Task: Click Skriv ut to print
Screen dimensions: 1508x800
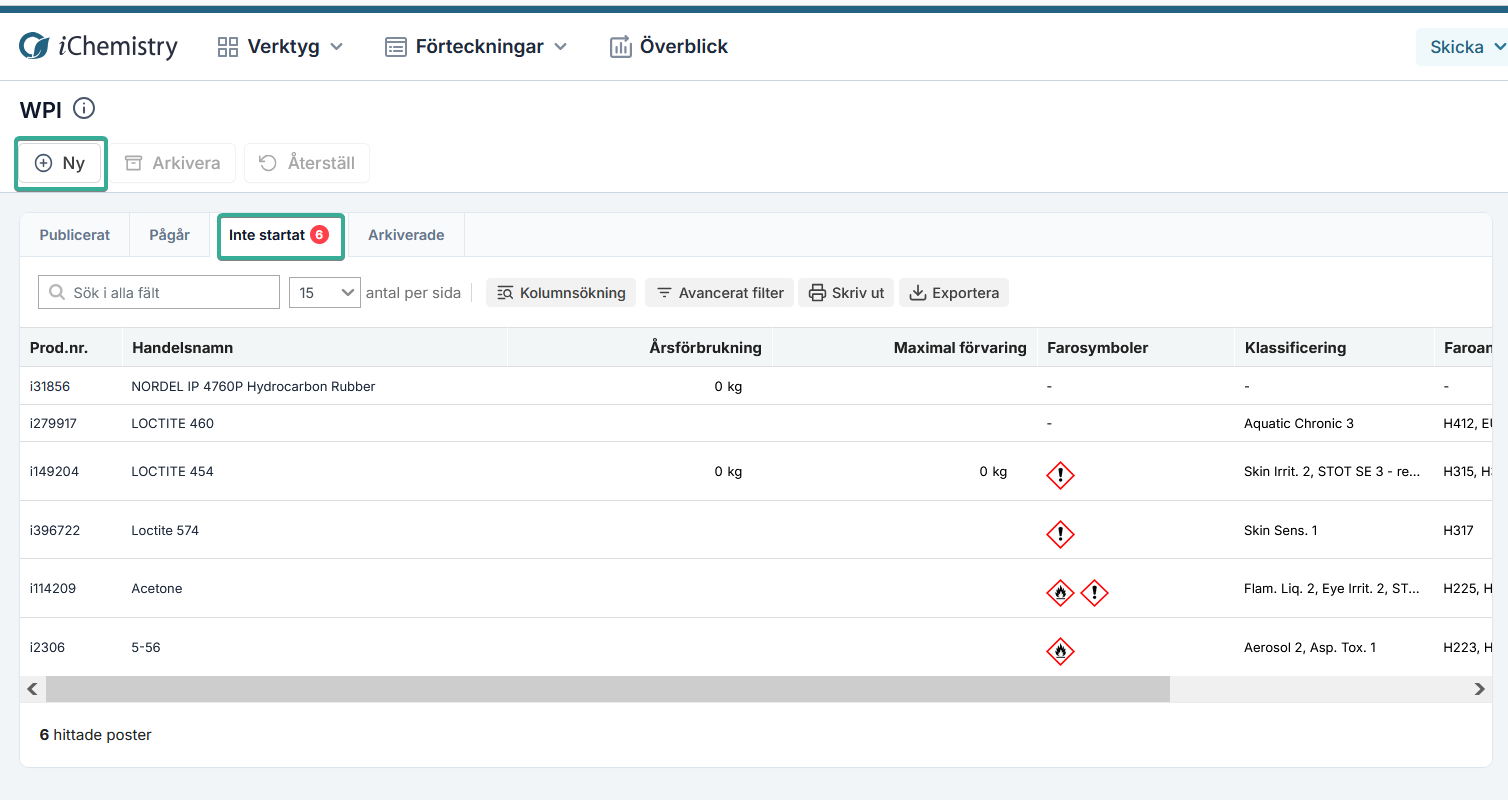Action: tap(846, 293)
